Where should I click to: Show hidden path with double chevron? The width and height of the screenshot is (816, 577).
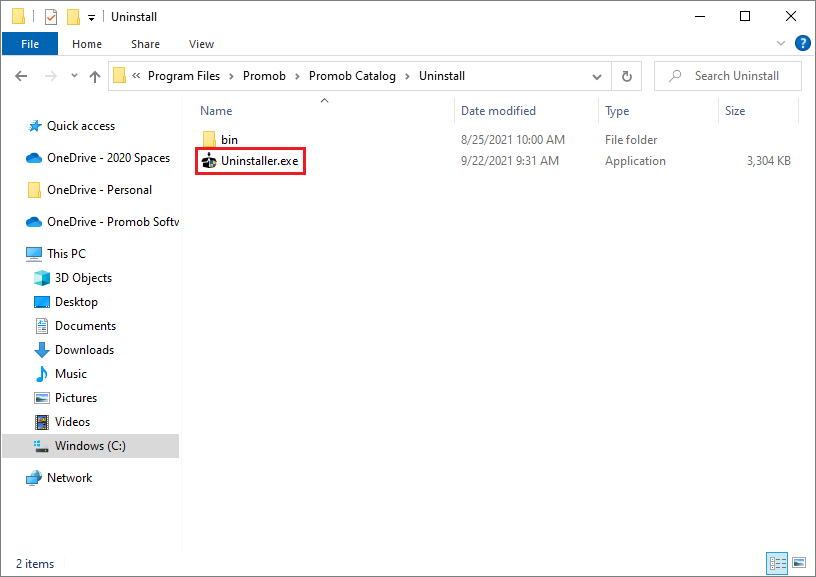136,76
